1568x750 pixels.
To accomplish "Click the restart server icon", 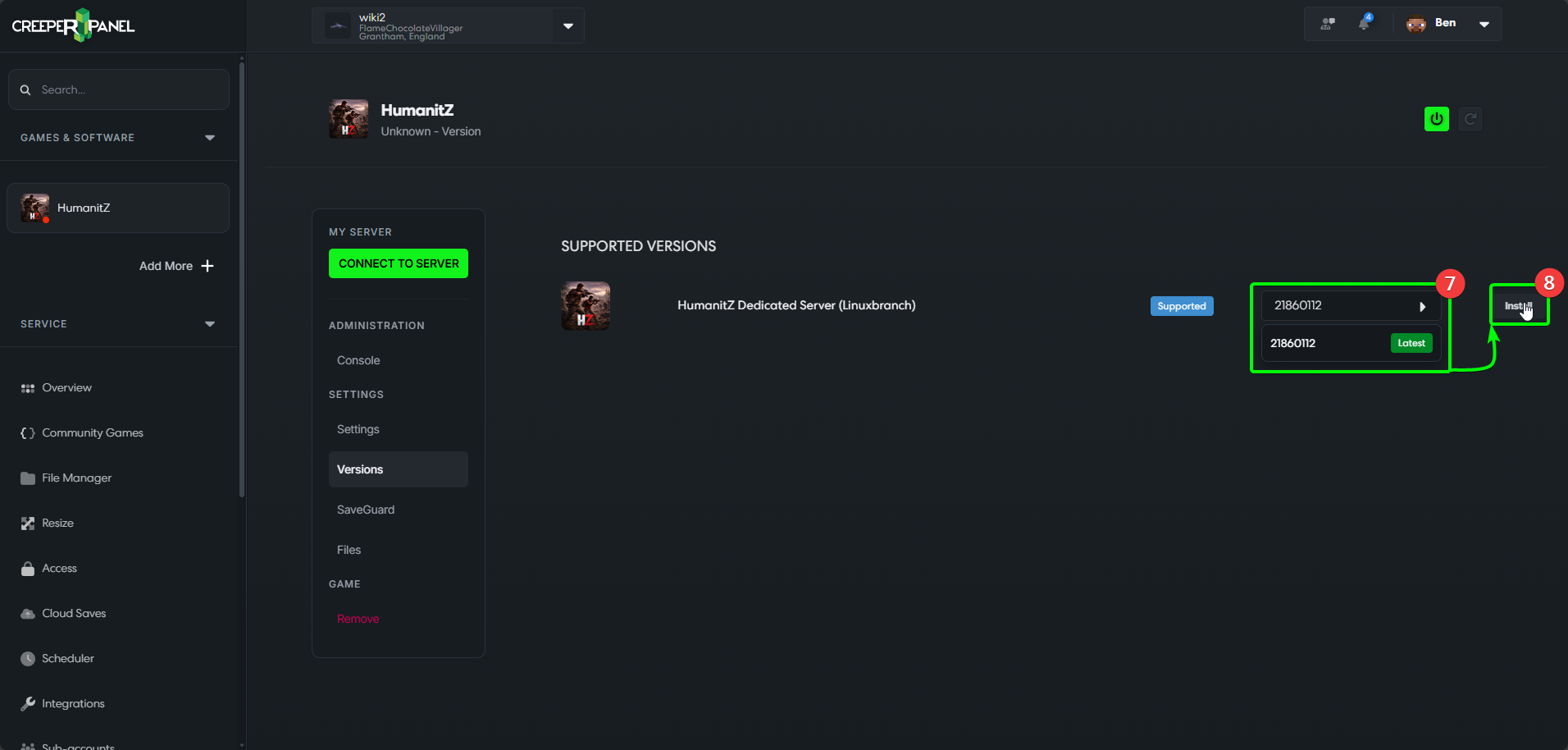I will [x=1470, y=119].
